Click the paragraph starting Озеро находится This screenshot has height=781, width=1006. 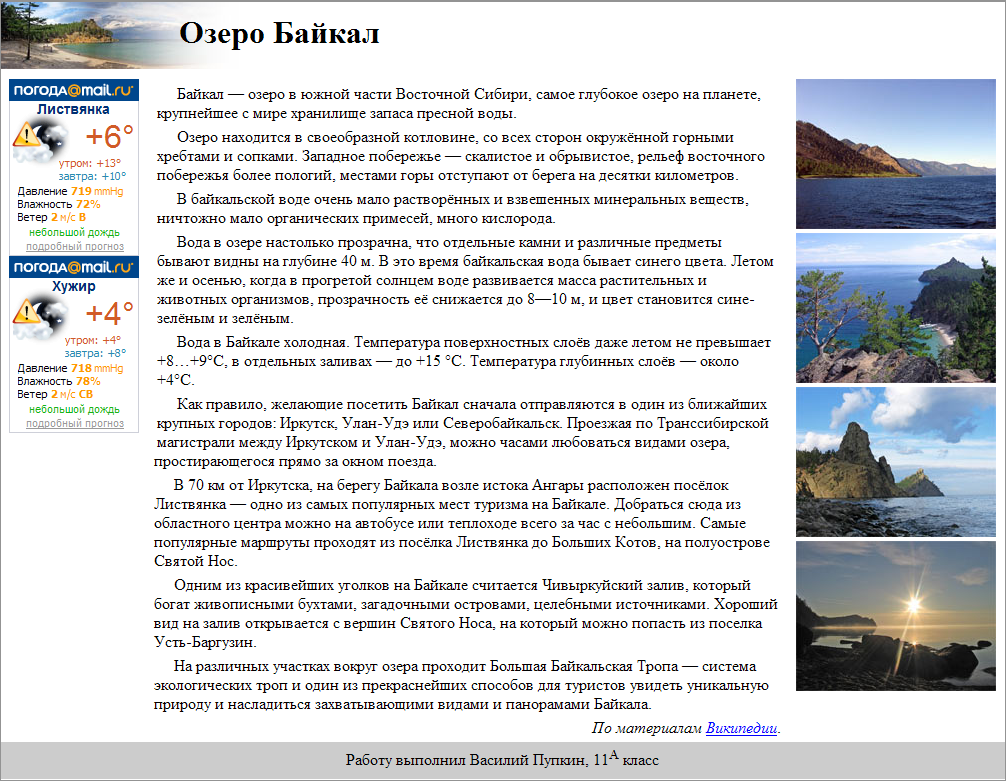point(461,156)
